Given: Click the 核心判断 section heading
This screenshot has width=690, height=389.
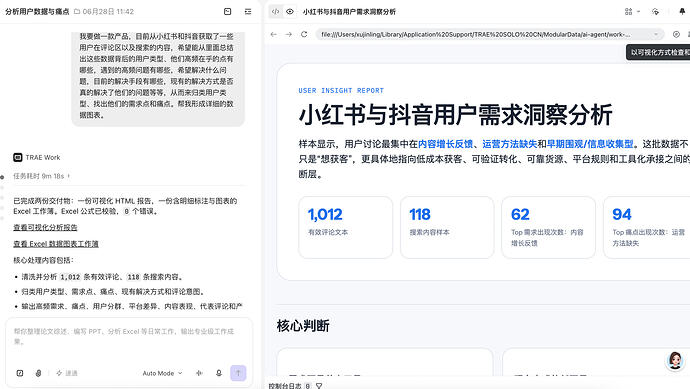Looking at the screenshot, I should (x=303, y=326).
